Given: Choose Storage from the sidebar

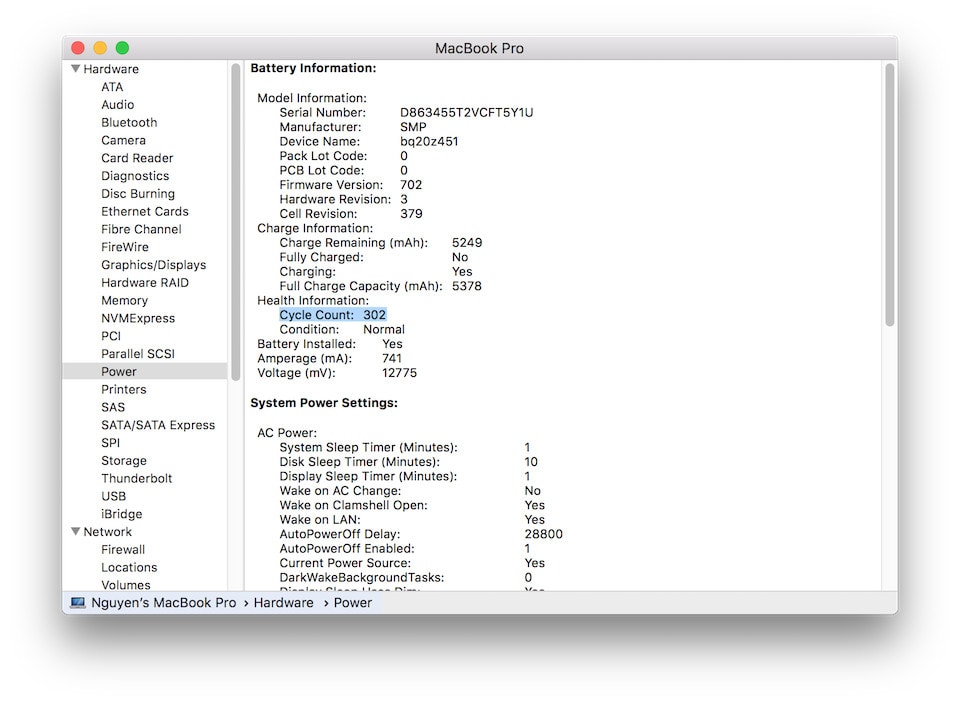Looking at the screenshot, I should pos(123,461).
